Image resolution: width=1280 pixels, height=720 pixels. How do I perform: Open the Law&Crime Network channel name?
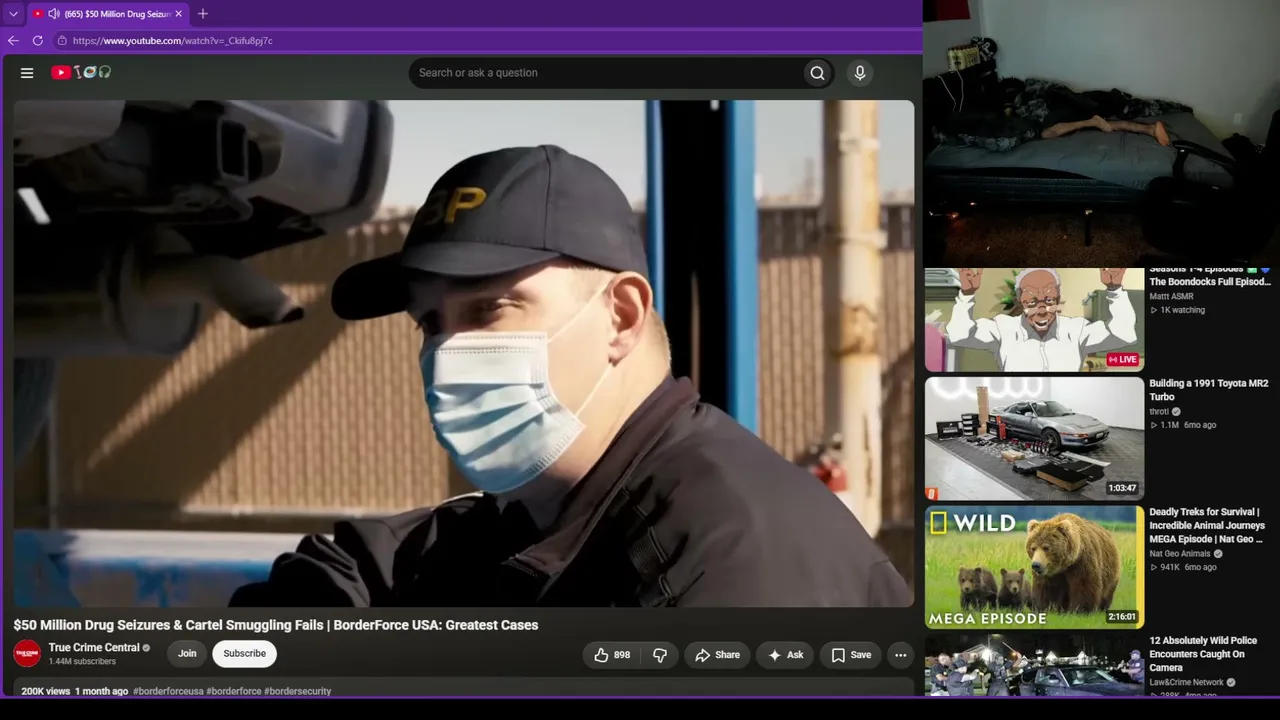click(x=1186, y=683)
